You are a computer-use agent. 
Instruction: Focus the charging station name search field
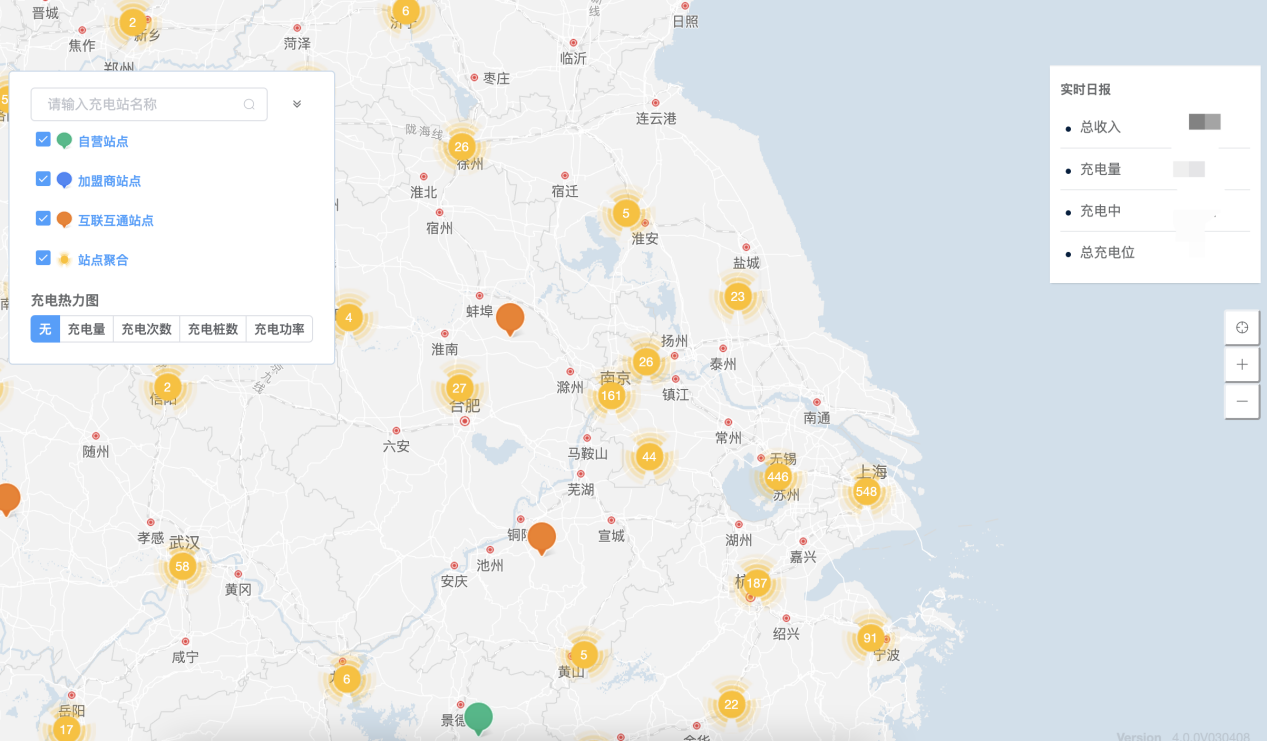(140, 104)
